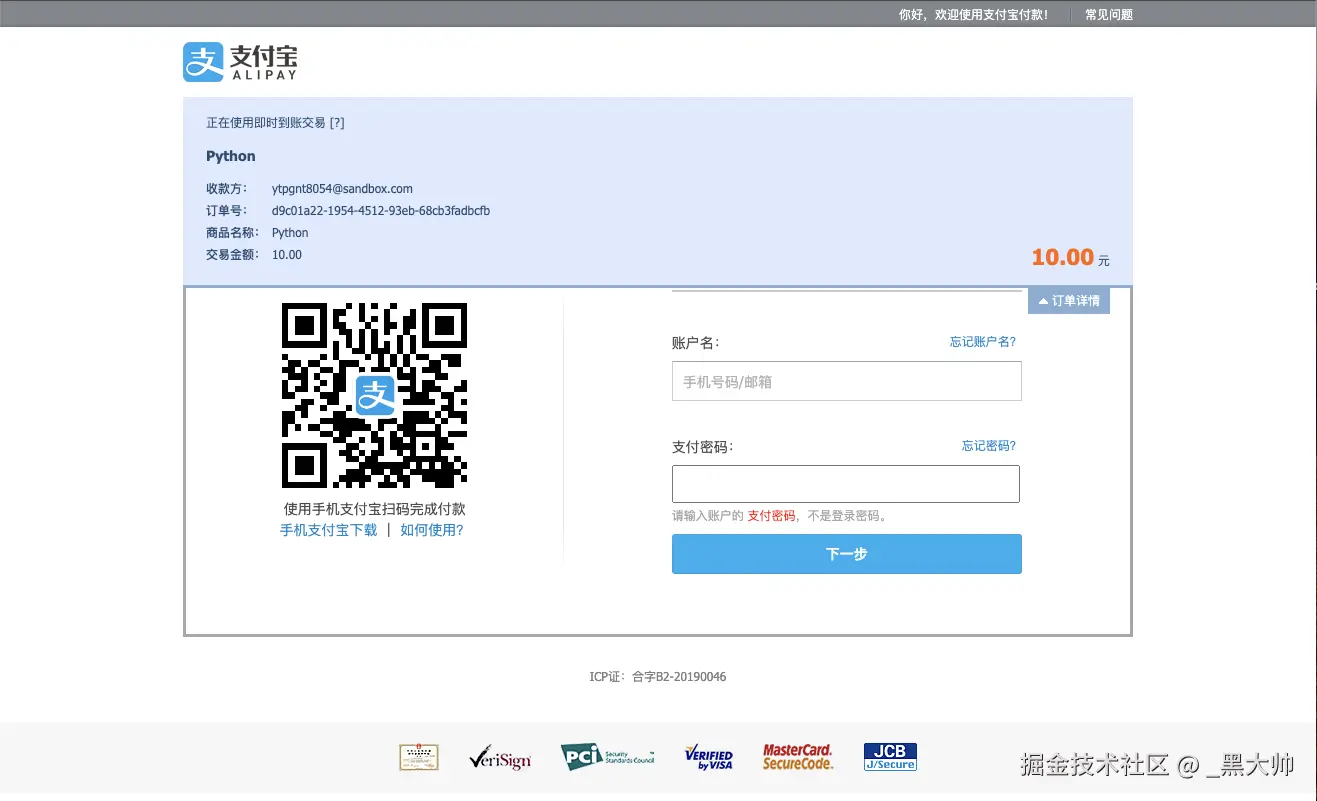The width and height of the screenshot is (1317, 801).
Task: Click the certificate badge left of VeriSign
Action: coord(419,757)
